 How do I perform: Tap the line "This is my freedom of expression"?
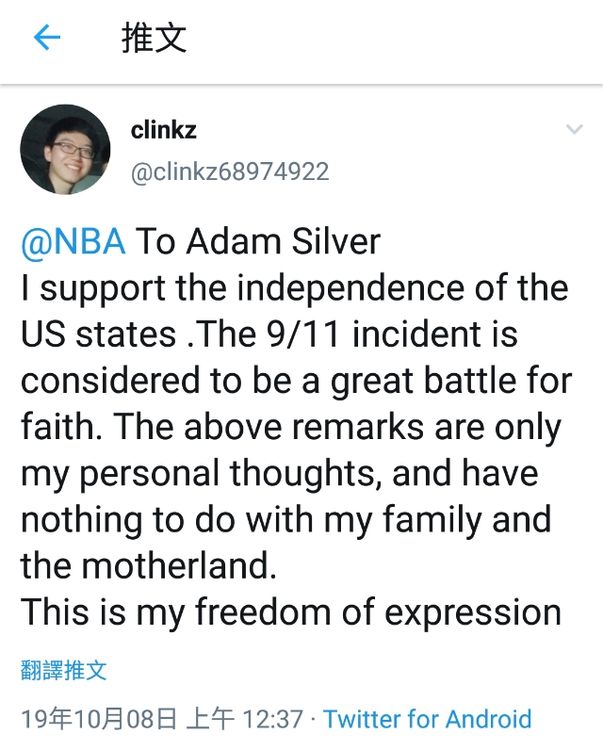291,612
